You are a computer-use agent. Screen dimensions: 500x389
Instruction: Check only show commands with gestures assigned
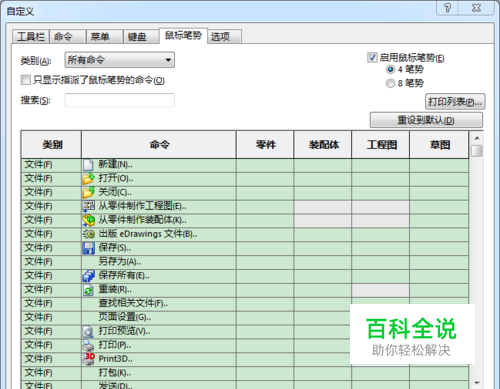tap(25, 80)
